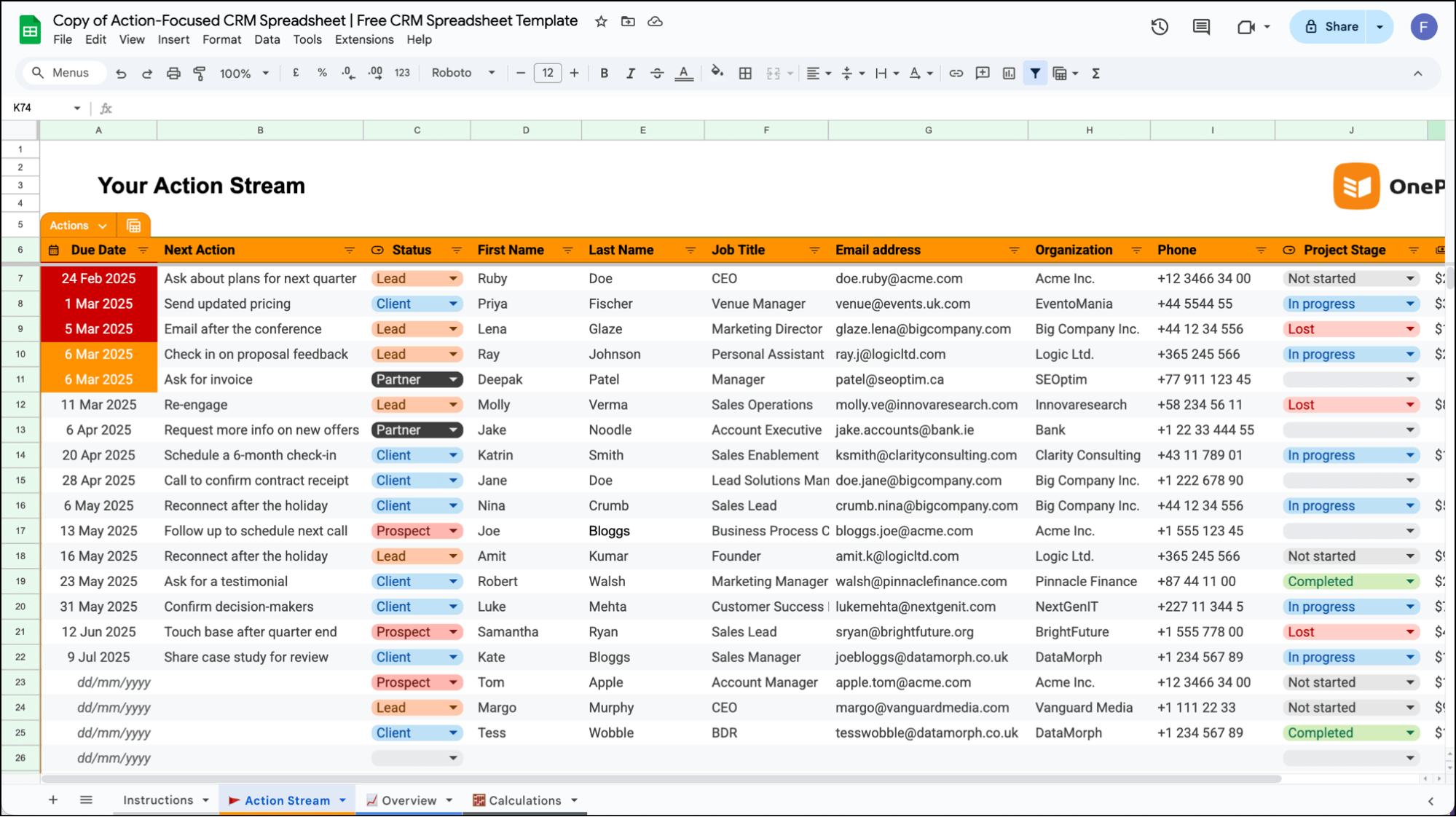Toggle bold formatting
Screen dimensions: 1456x817
pos(604,73)
